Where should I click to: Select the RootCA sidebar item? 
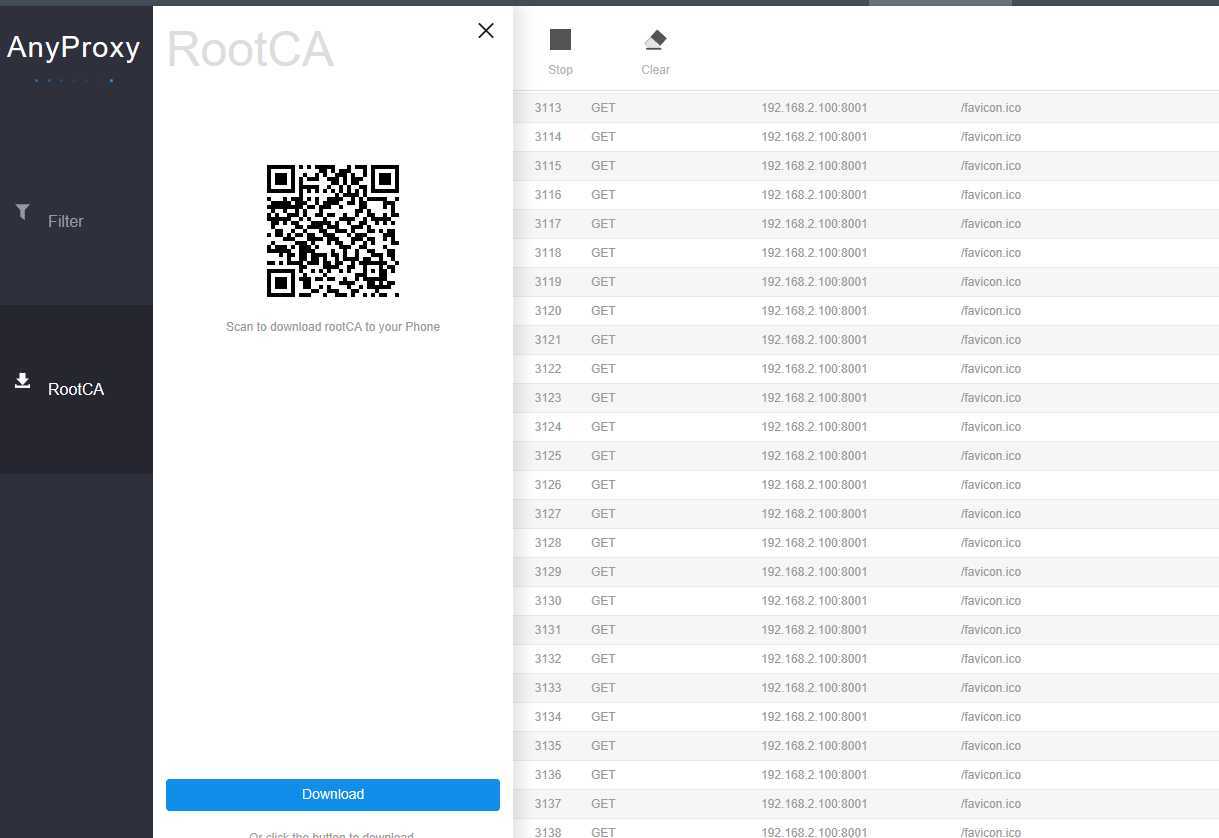77,389
